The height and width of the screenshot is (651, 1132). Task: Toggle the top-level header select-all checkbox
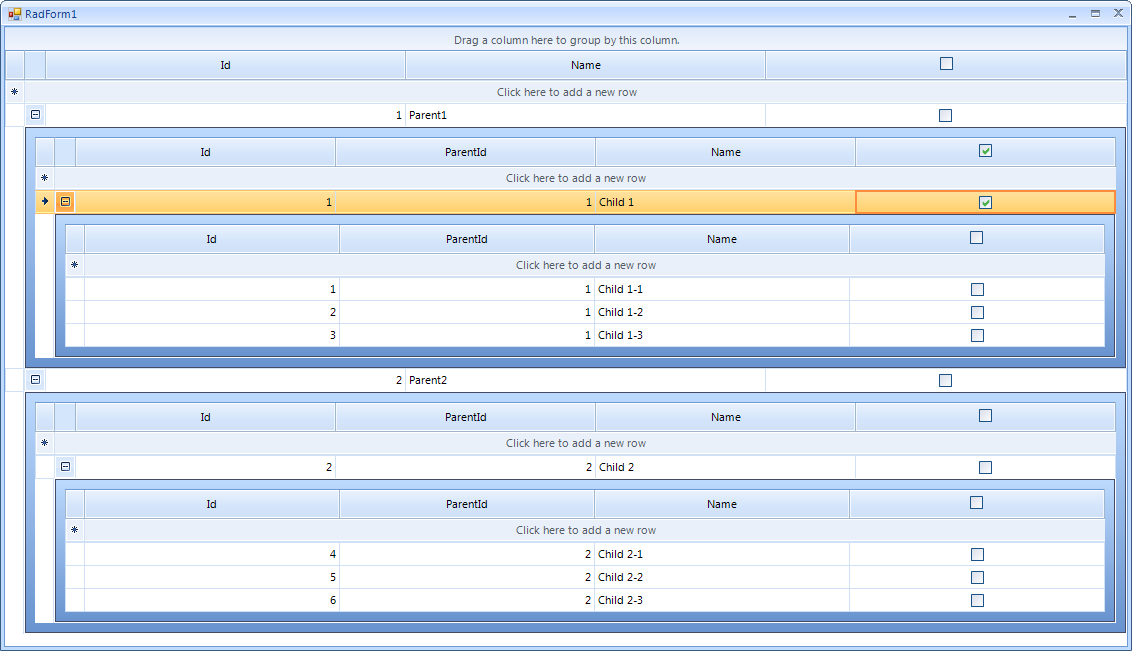tap(946, 64)
